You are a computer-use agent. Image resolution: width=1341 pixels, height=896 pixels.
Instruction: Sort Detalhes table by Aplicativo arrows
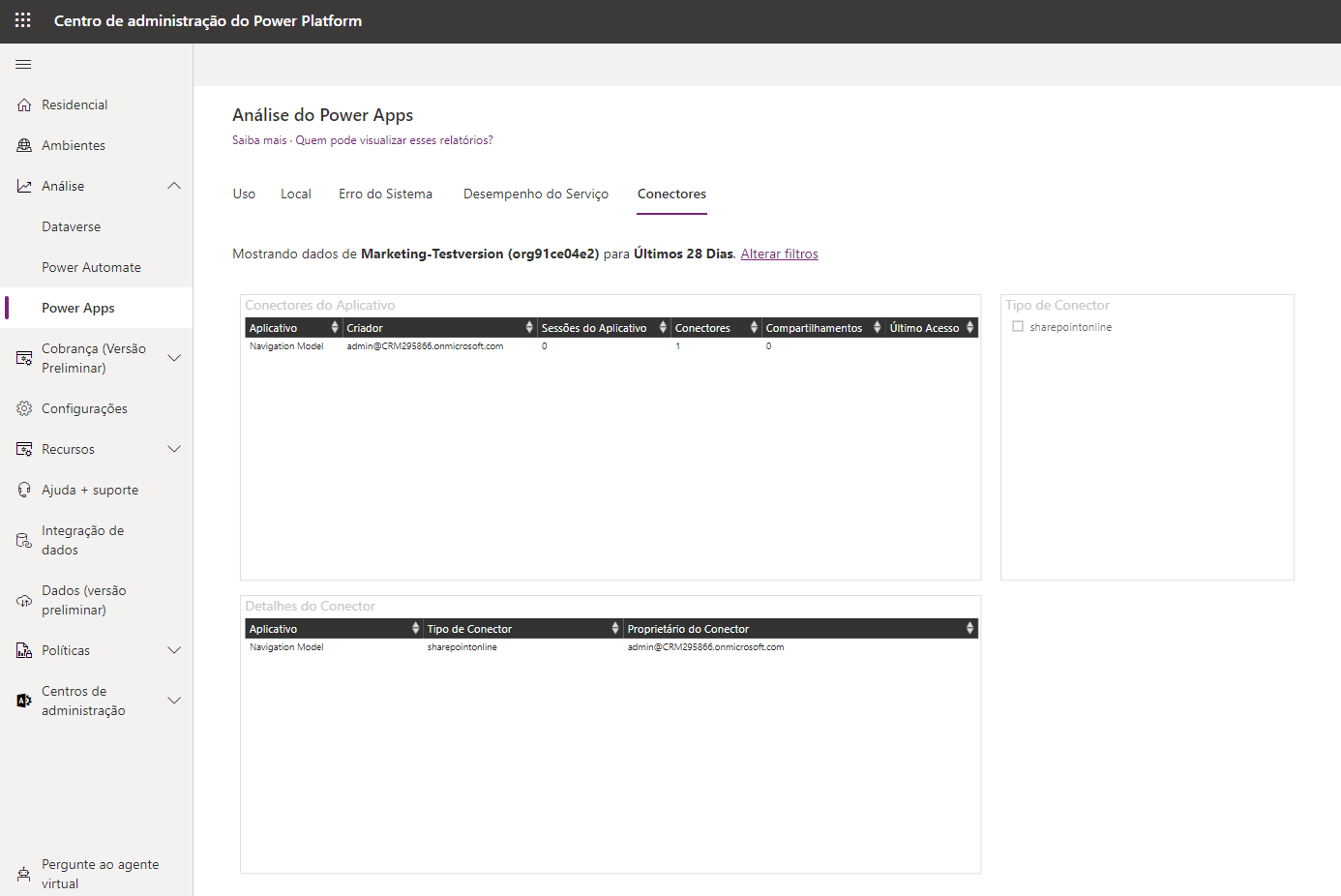415,629
